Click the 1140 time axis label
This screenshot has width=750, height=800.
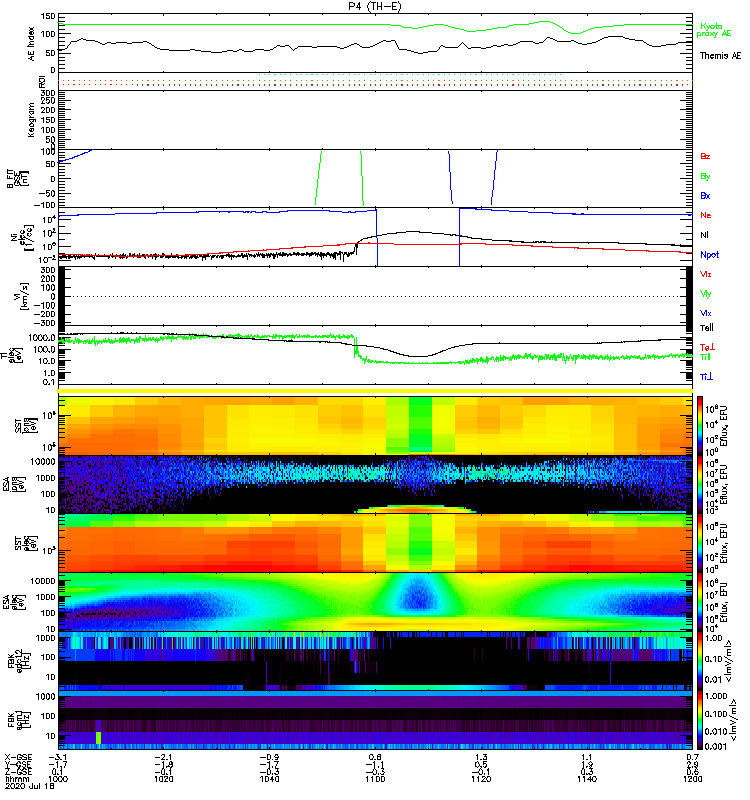(x=587, y=779)
